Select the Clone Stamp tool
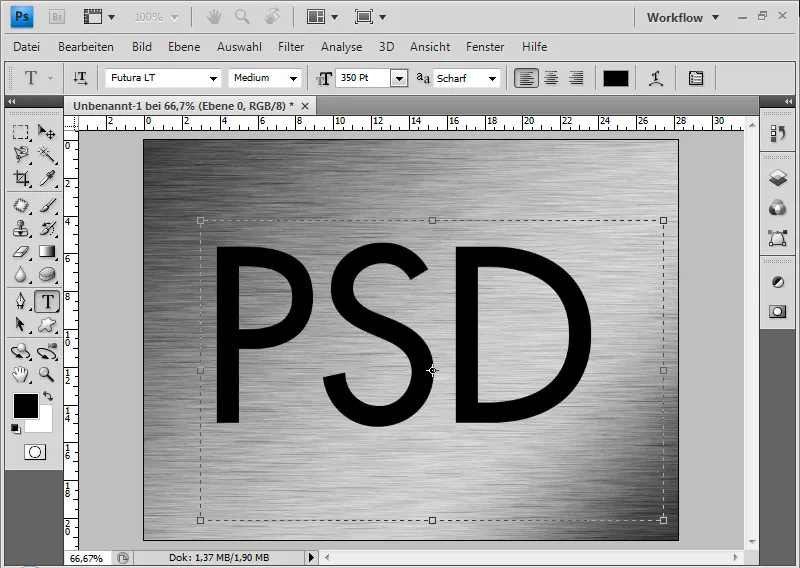The image size is (800, 568). pos(20,229)
